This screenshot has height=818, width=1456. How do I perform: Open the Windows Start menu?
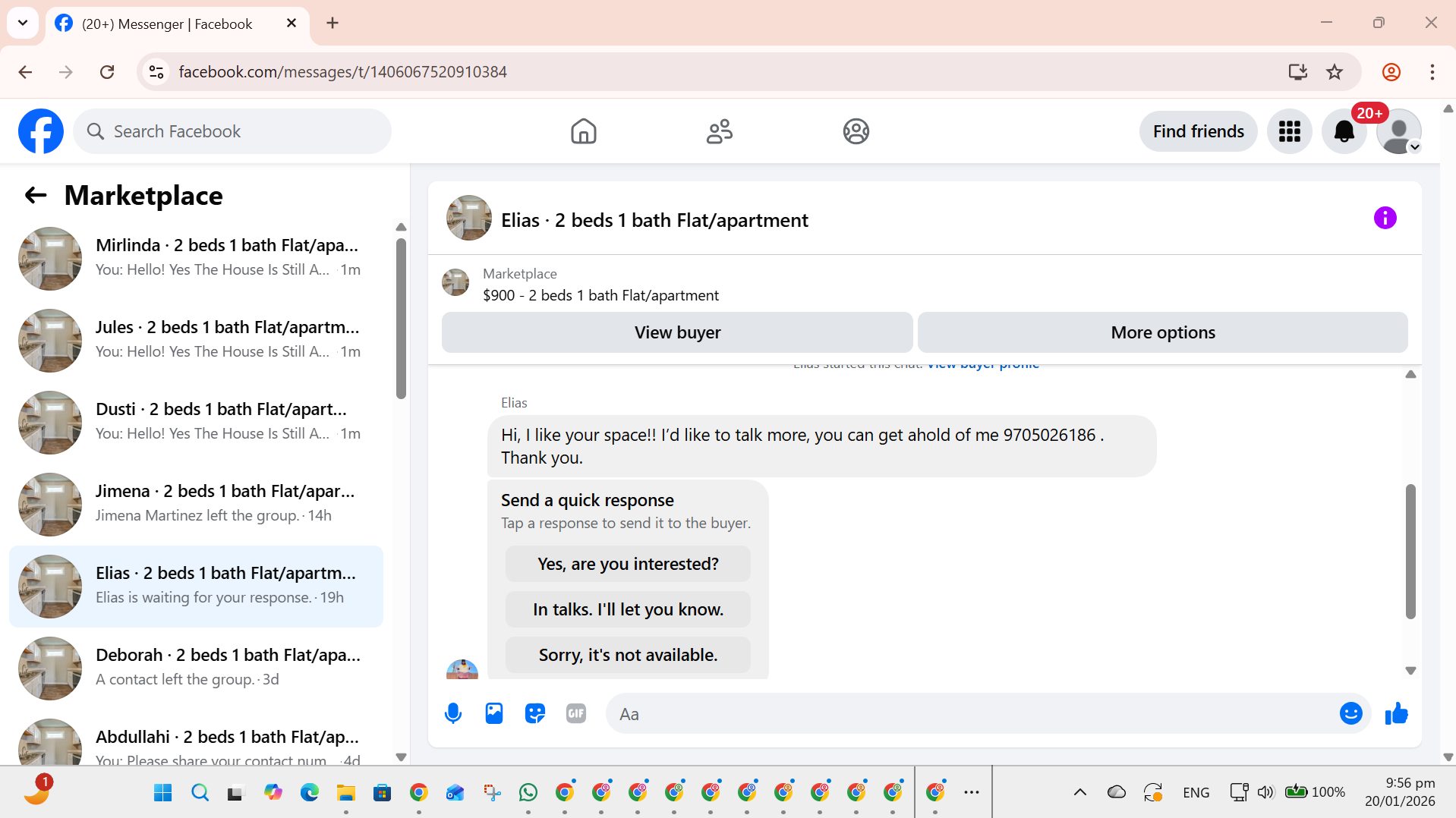point(162,793)
